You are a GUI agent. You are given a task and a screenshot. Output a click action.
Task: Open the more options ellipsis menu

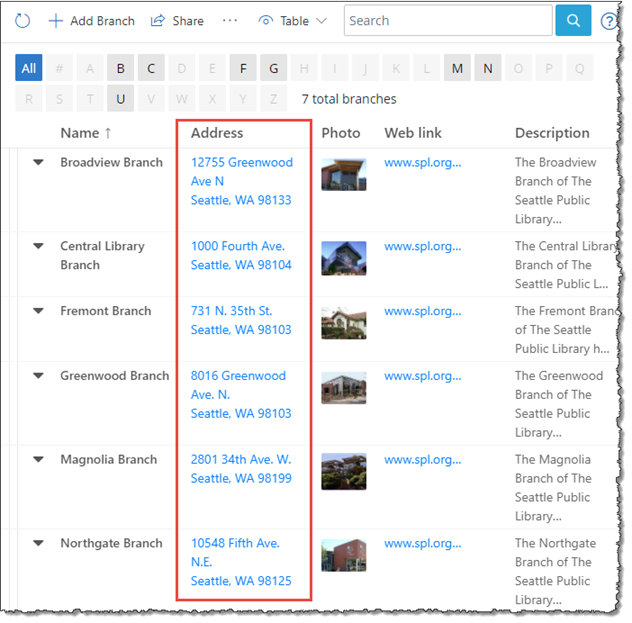[x=230, y=21]
